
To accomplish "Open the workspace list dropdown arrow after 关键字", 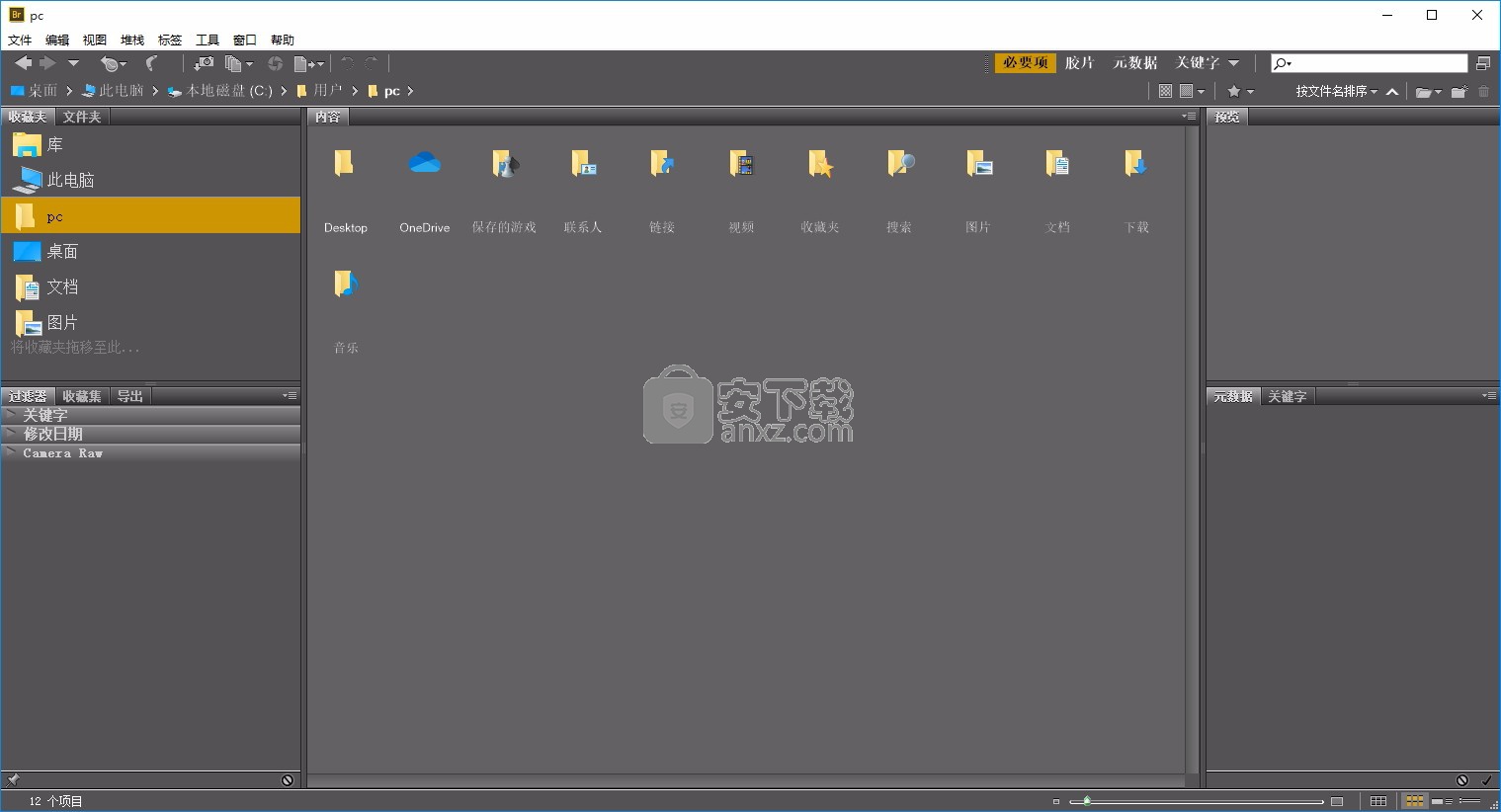I will point(1233,63).
